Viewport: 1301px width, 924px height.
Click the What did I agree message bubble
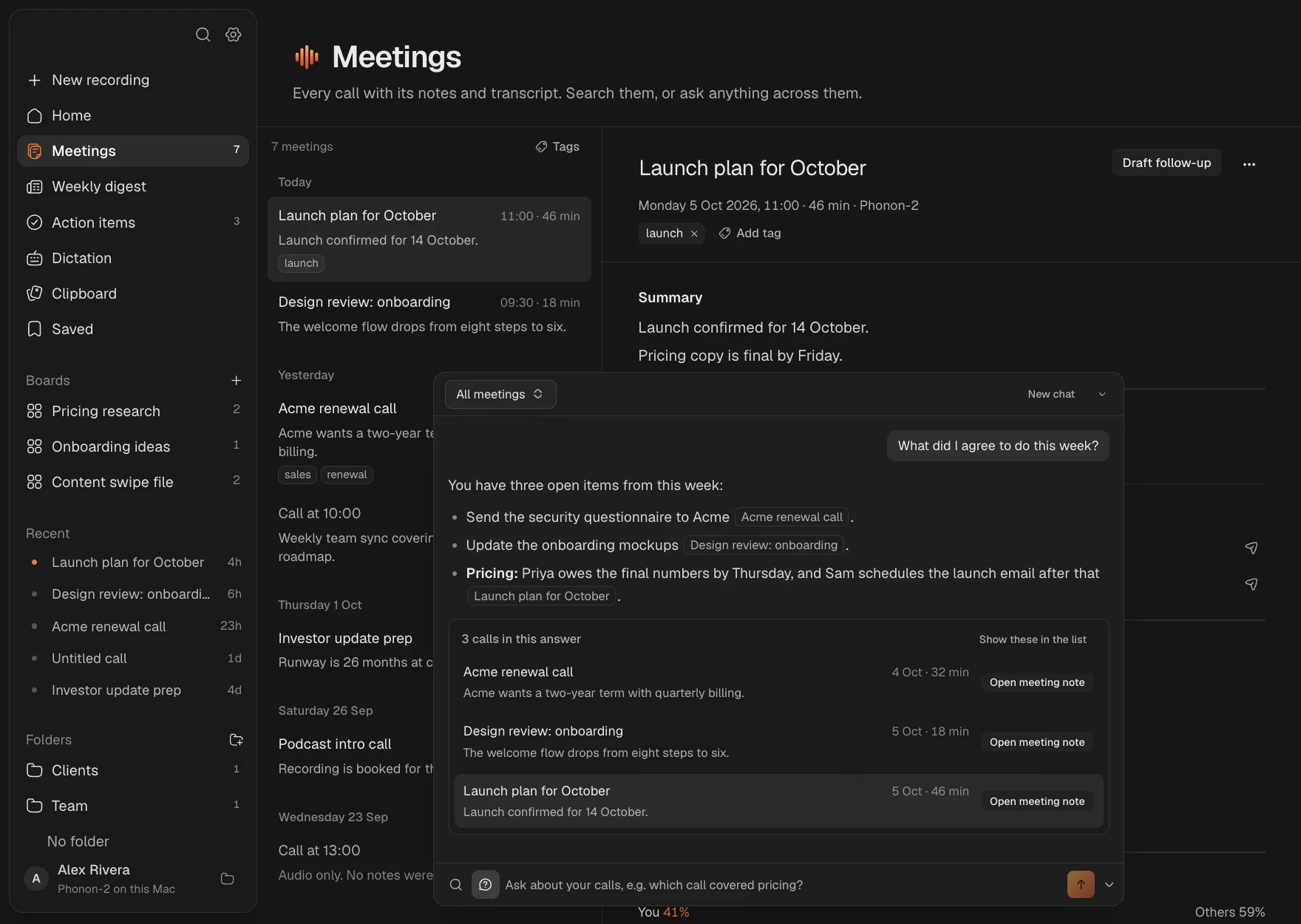pyautogui.click(x=998, y=446)
